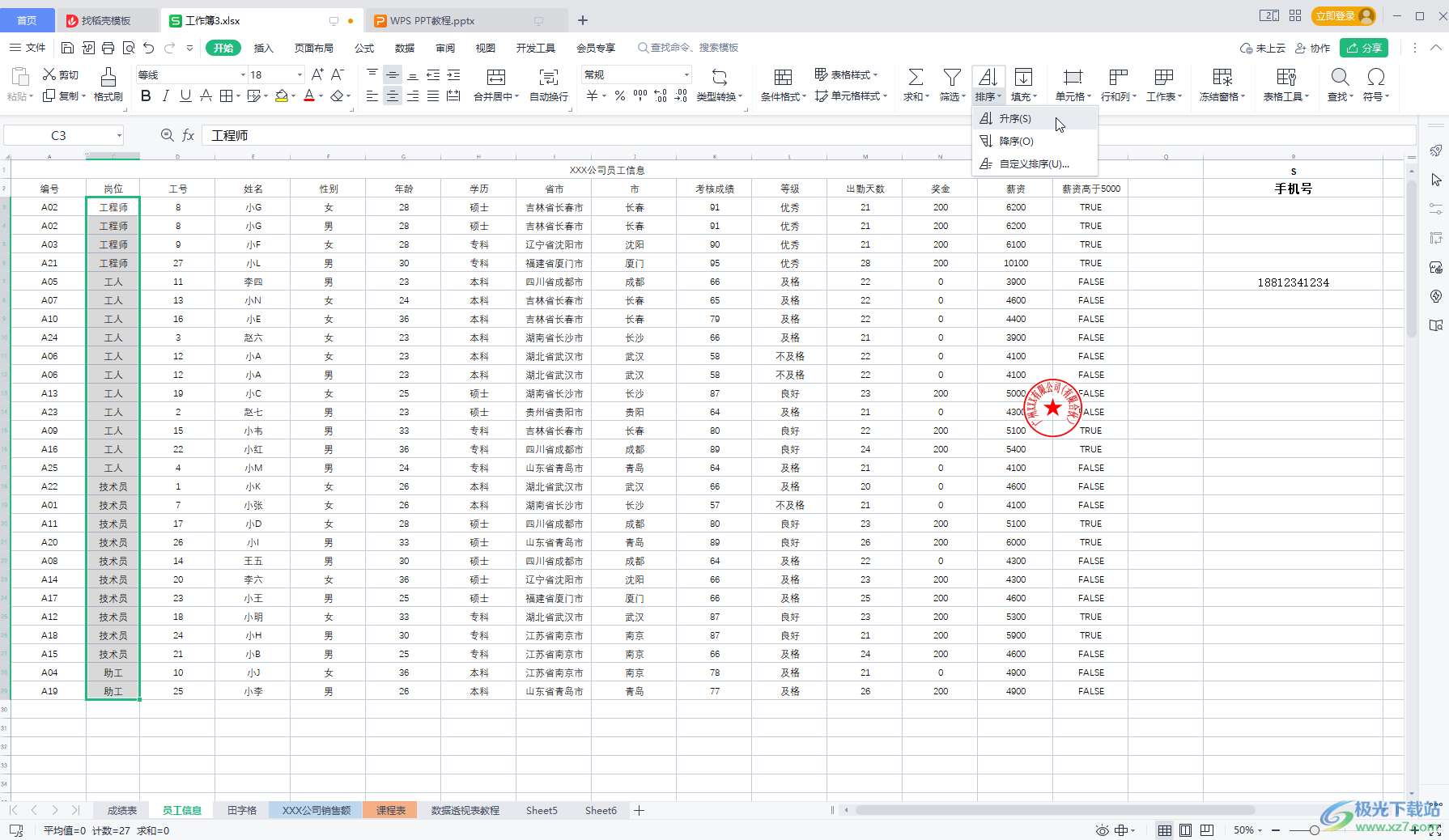
Task: Click the formula bar containing 工程师
Action: click(x=808, y=135)
